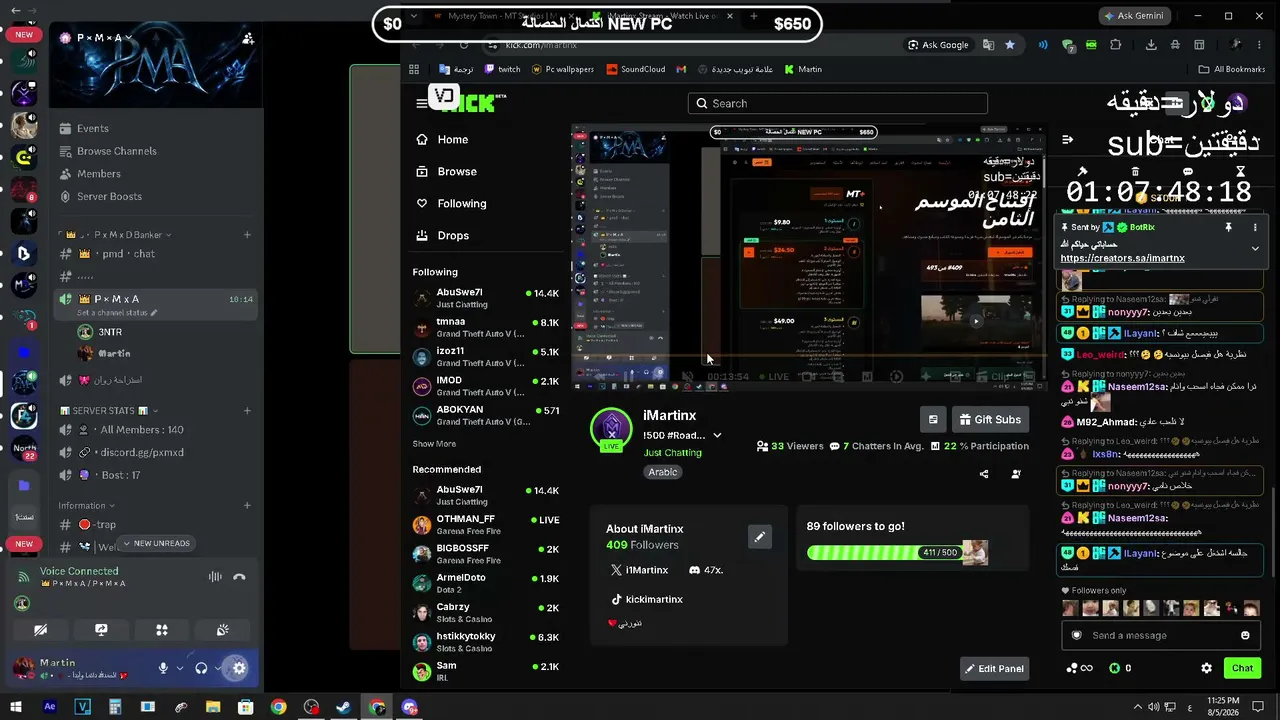Open Chrome extensions puzzle icon

click(1116, 45)
